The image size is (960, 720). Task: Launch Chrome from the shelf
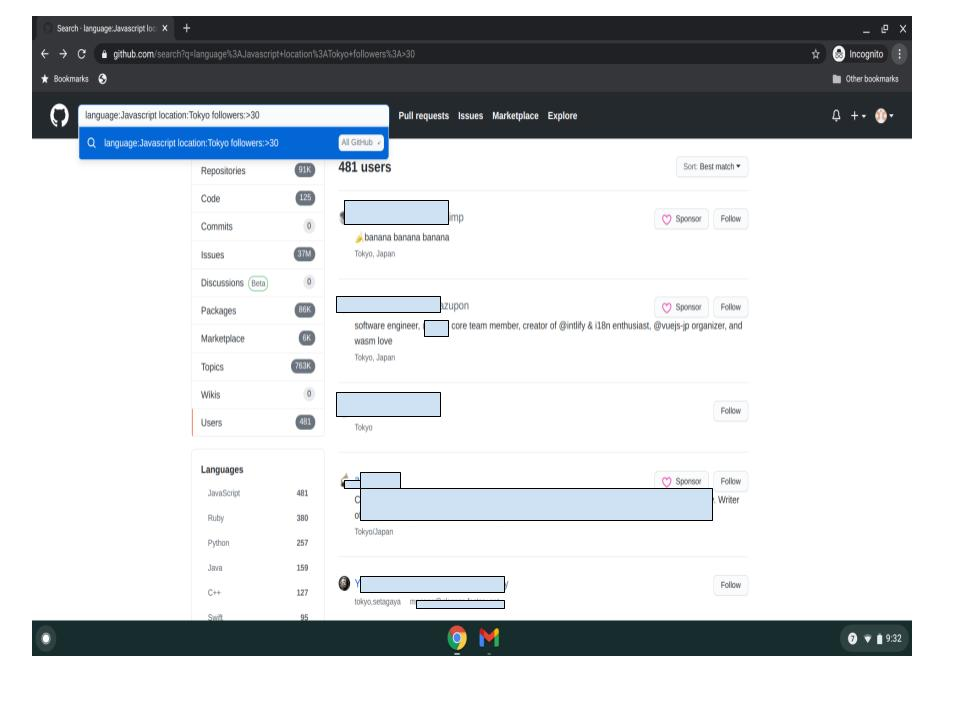point(457,638)
